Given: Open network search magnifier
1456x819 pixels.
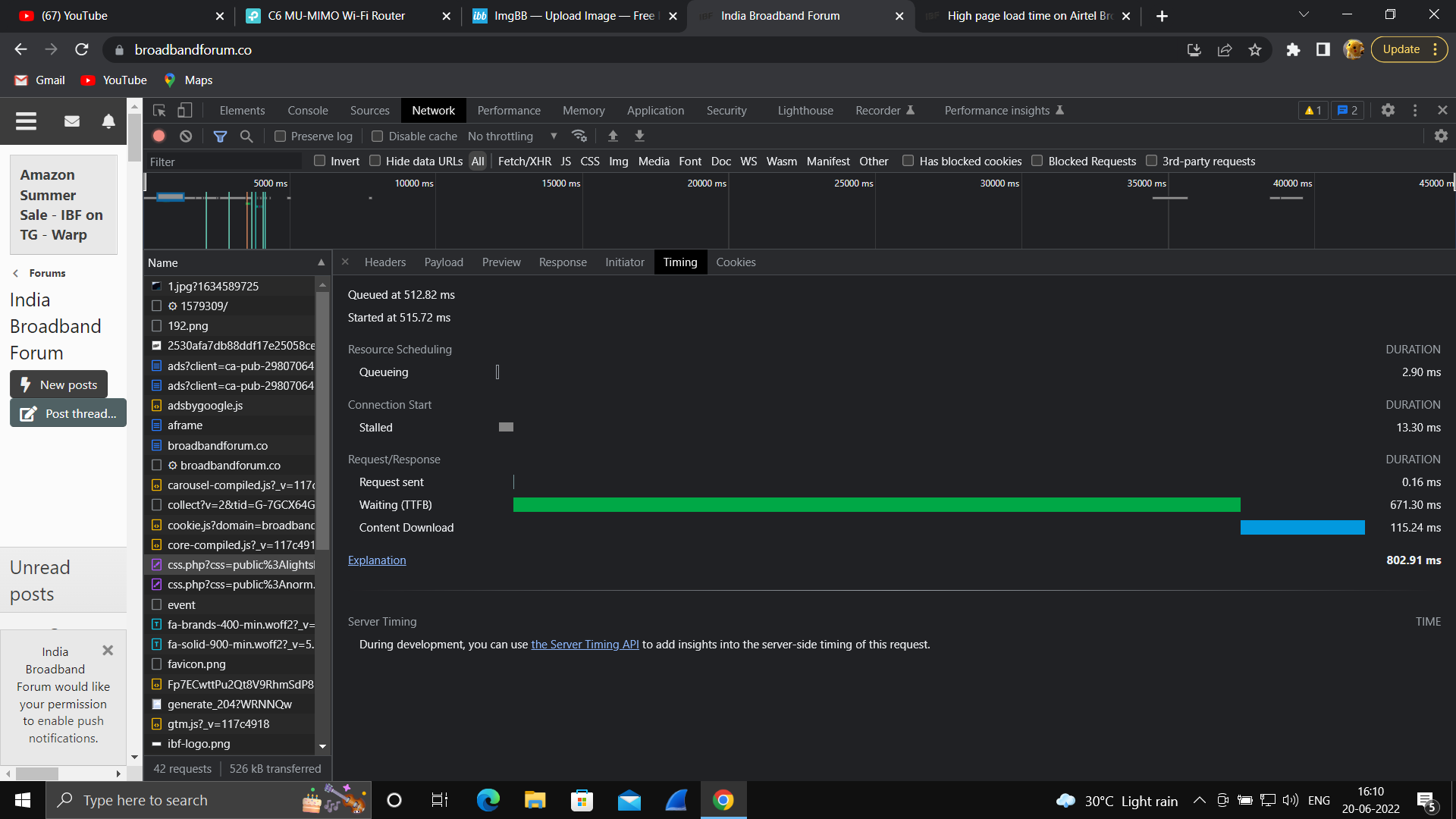Looking at the screenshot, I should [x=246, y=136].
